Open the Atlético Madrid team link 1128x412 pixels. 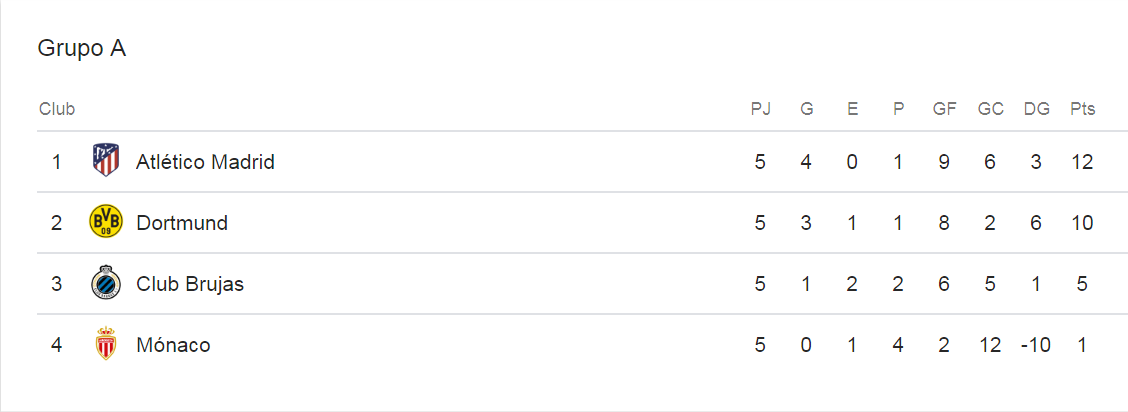point(205,161)
